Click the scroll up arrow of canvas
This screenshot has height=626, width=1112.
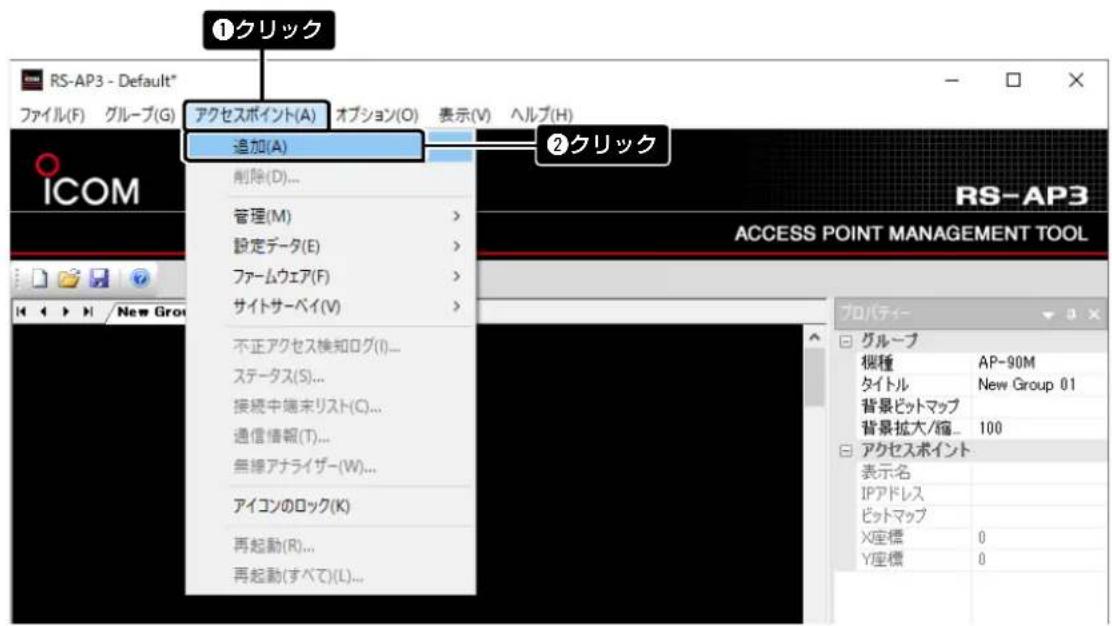pyautogui.click(x=815, y=338)
